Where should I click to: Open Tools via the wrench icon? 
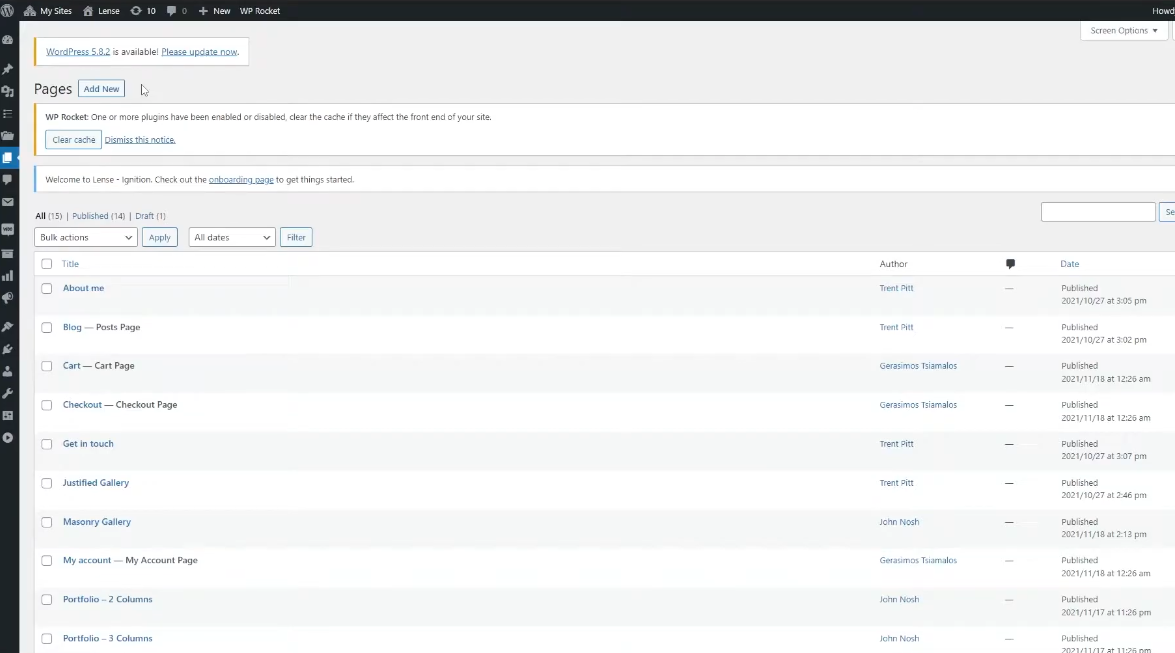pyautogui.click(x=8, y=393)
